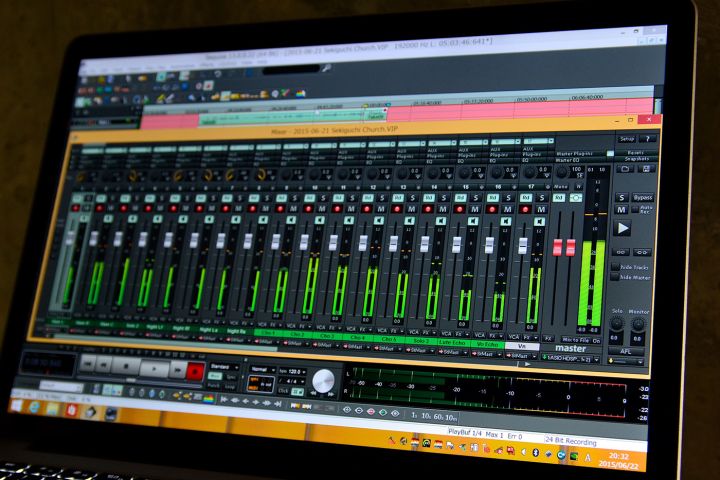This screenshot has width=720, height=480.
Task: Open the Windows Start button
Action: tap(17, 404)
